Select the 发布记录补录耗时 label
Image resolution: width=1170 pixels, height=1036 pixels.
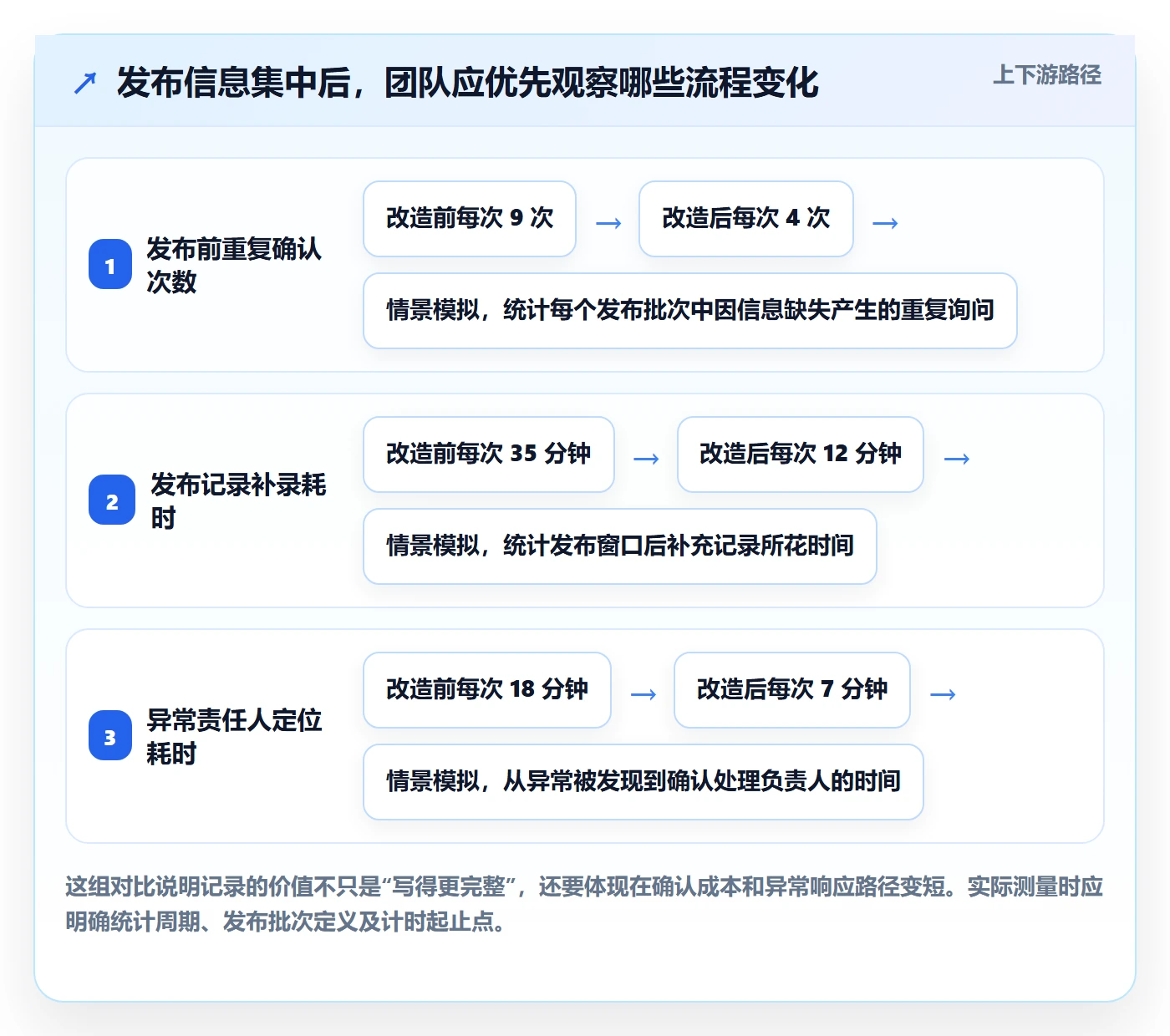[x=238, y=500]
